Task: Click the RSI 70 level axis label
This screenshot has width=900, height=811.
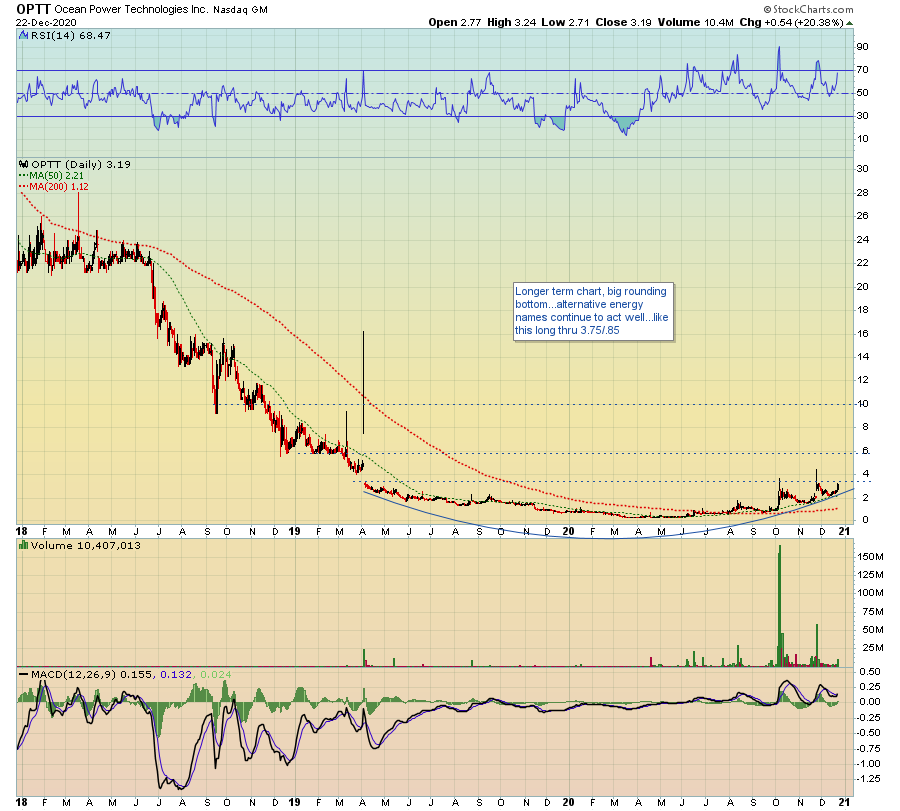Action: click(x=862, y=70)
